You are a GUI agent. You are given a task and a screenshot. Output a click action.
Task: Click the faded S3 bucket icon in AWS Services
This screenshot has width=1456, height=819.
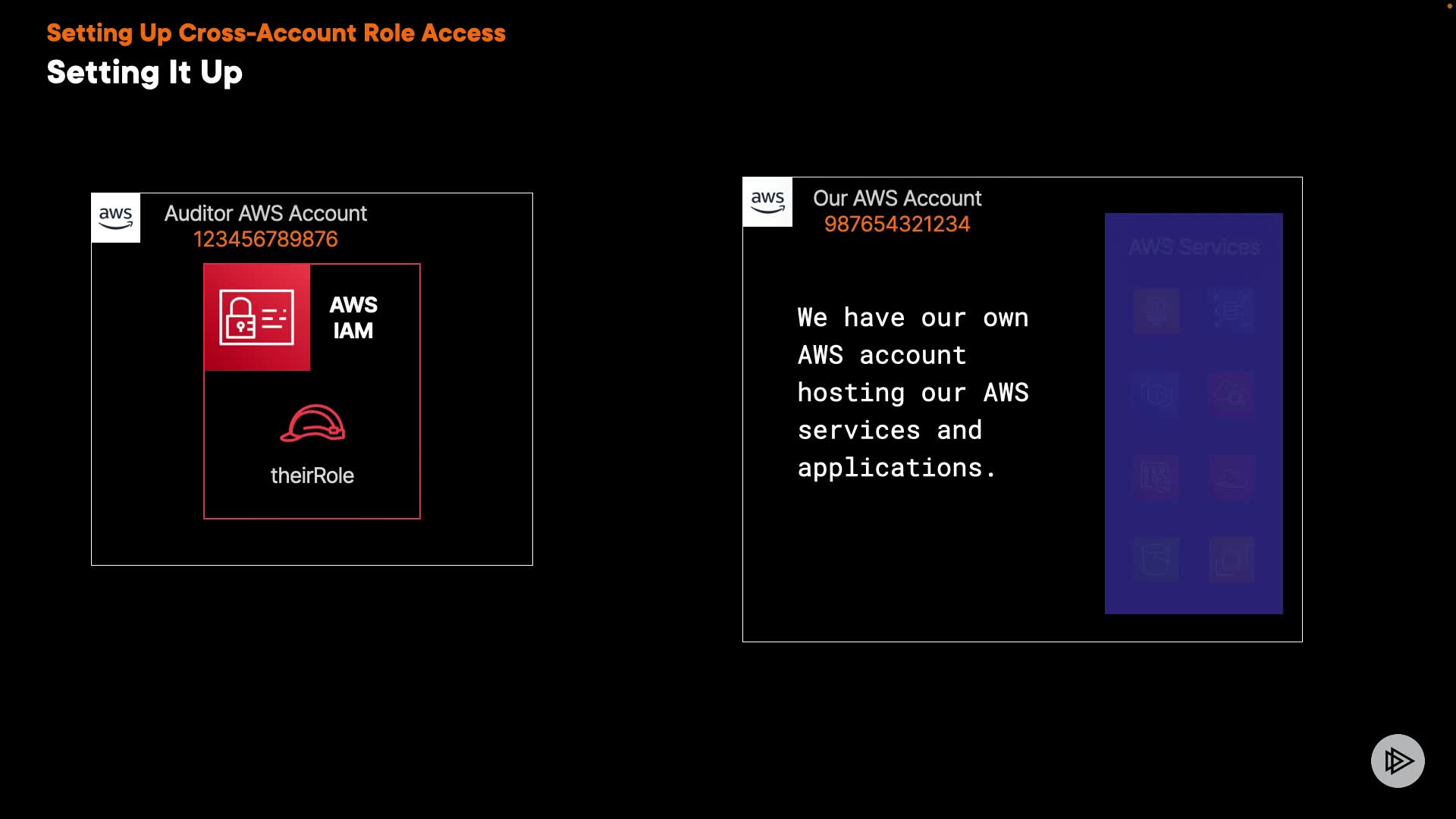click(1156, 560)
